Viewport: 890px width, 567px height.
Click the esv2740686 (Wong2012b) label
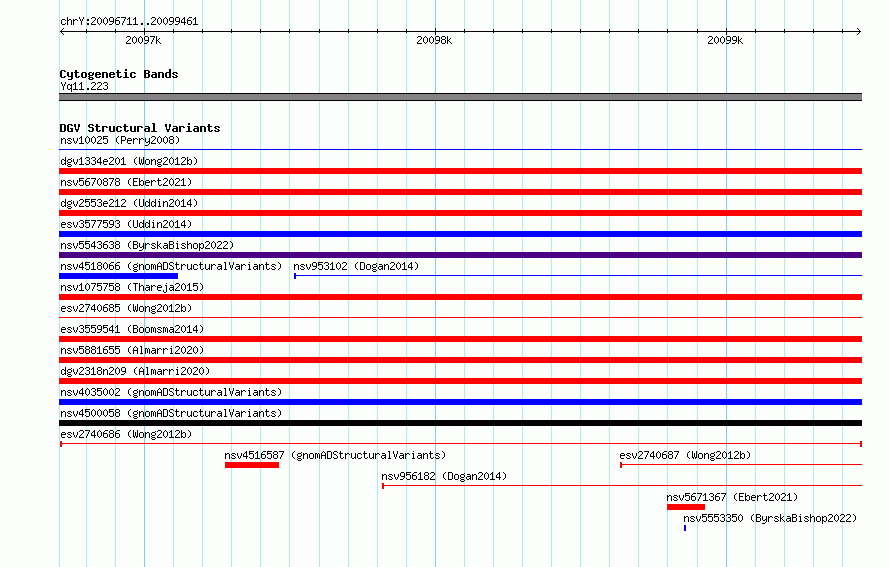coord(126,434)
